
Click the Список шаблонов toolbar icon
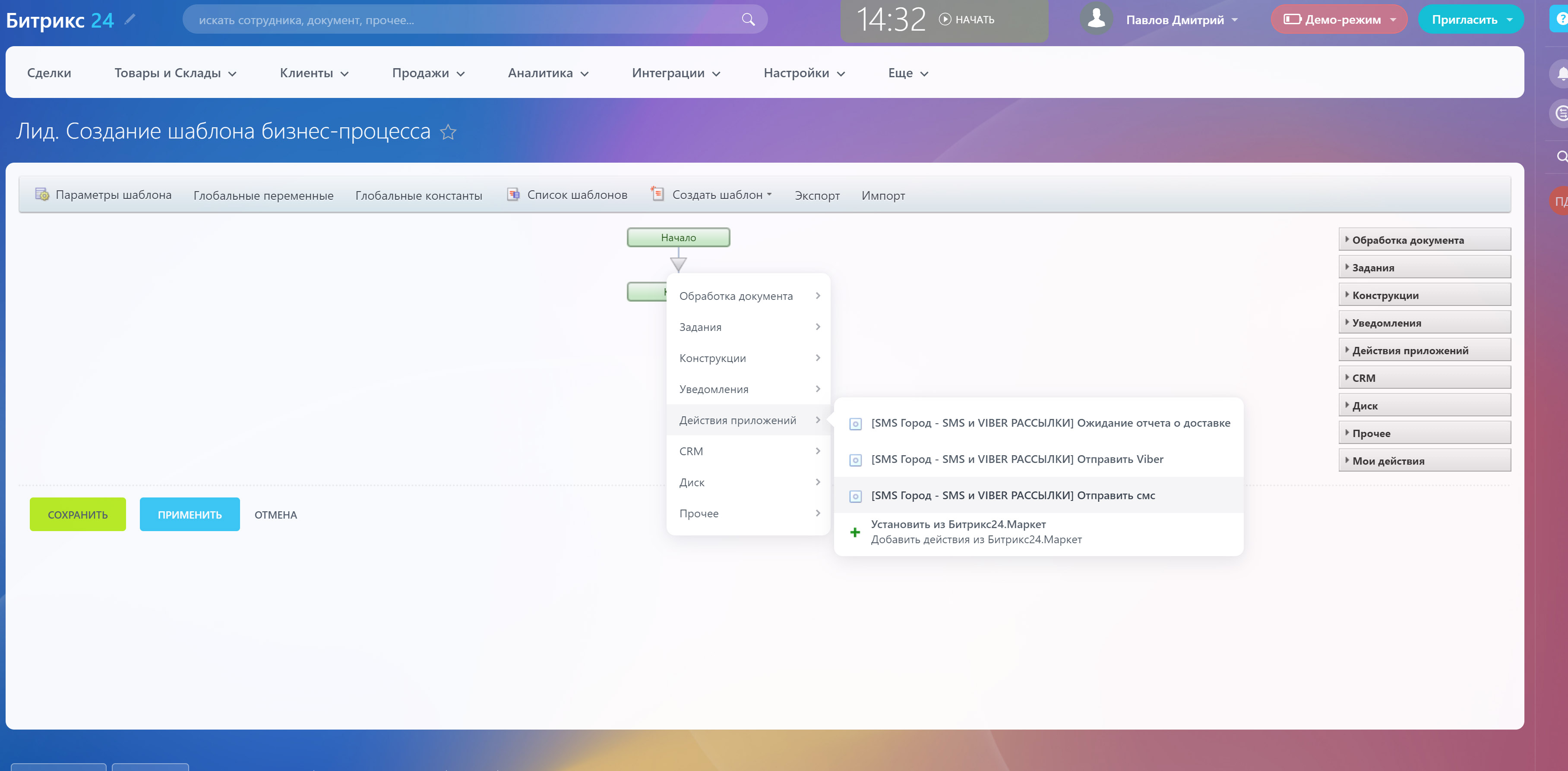[513, 195]
